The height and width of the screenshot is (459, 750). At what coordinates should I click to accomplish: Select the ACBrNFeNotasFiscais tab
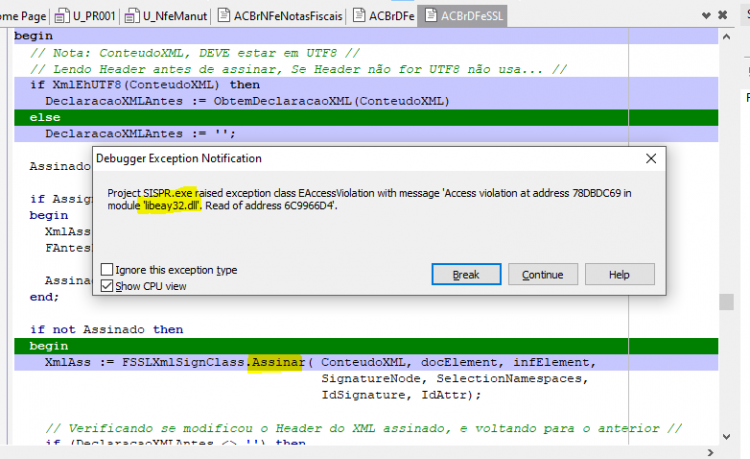pos(280,16)
